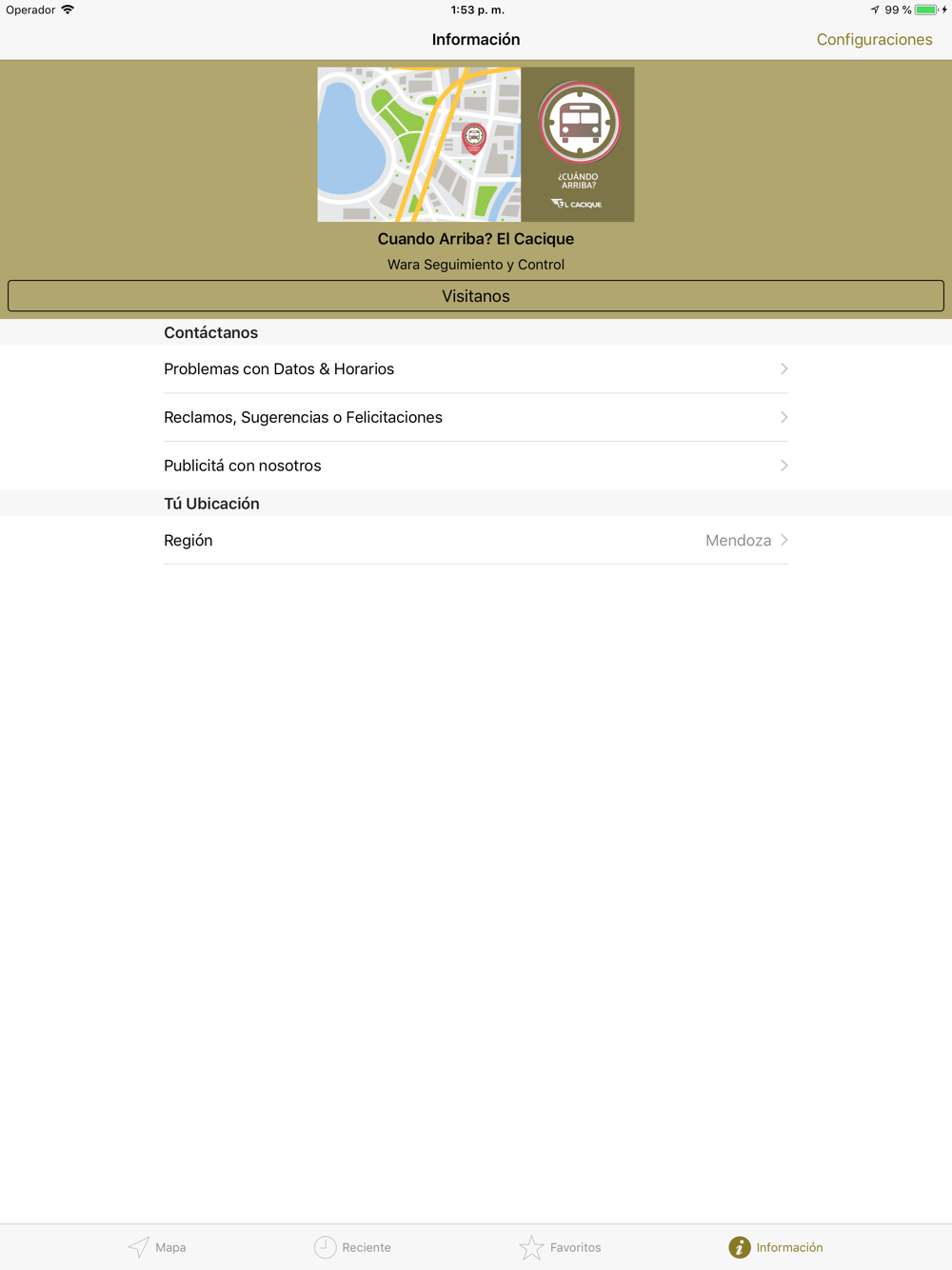Image resolution: width=952 pixels, height=1270 pixels.
Task: Expand chevron for Publicitá con nosotros
Action: click(x=783, y=466)
